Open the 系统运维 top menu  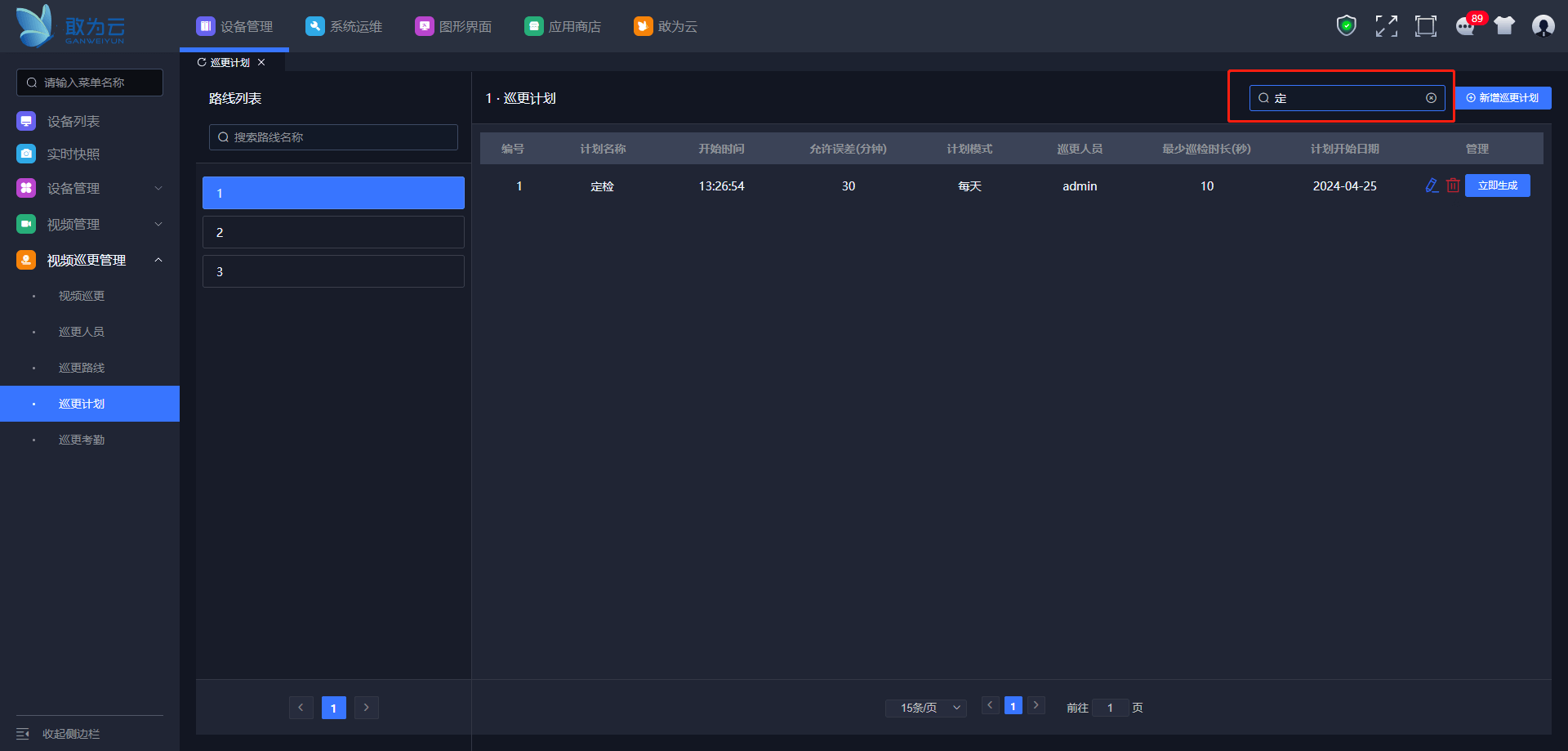click(x=344, y=26)
